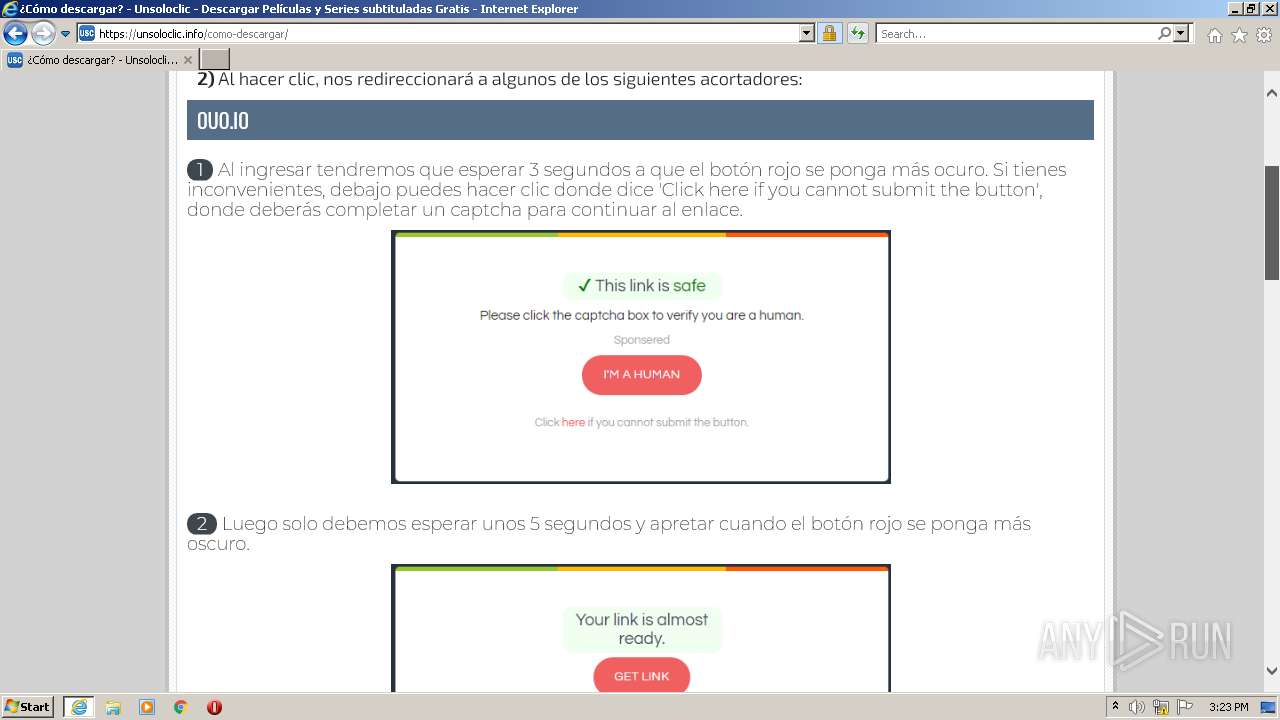The width and height of the screenshot is (1280, 720).
Task: Expand the address bar autocomplete dropdown
Action: tap(807, 33)
